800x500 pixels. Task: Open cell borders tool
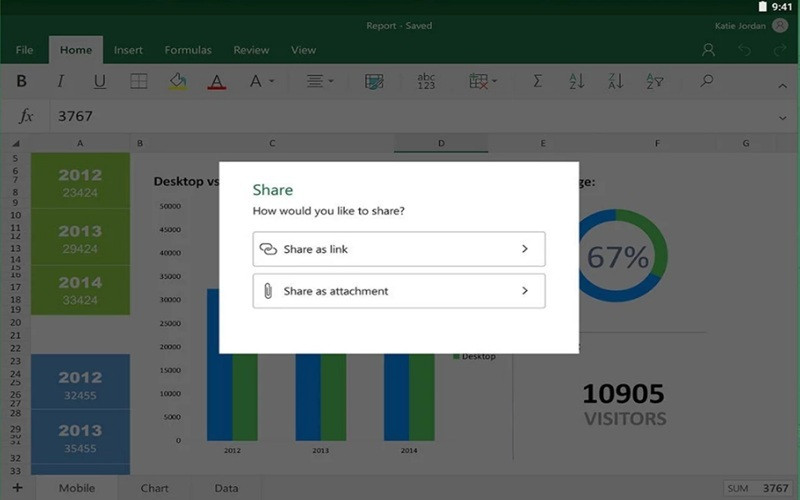(x=139, y=81)
